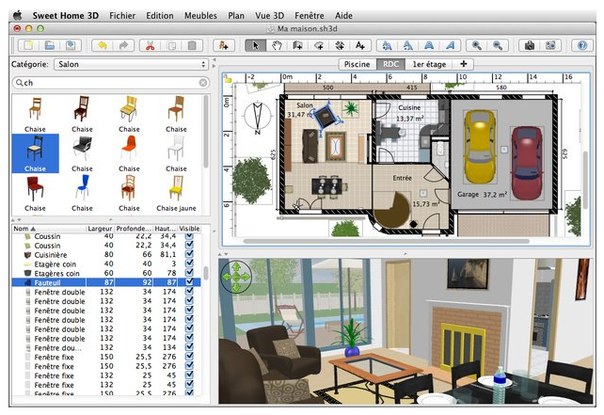The height and width of the screenshot is (415, 604).
Task: Click the Visible column header
Action: 189,229
